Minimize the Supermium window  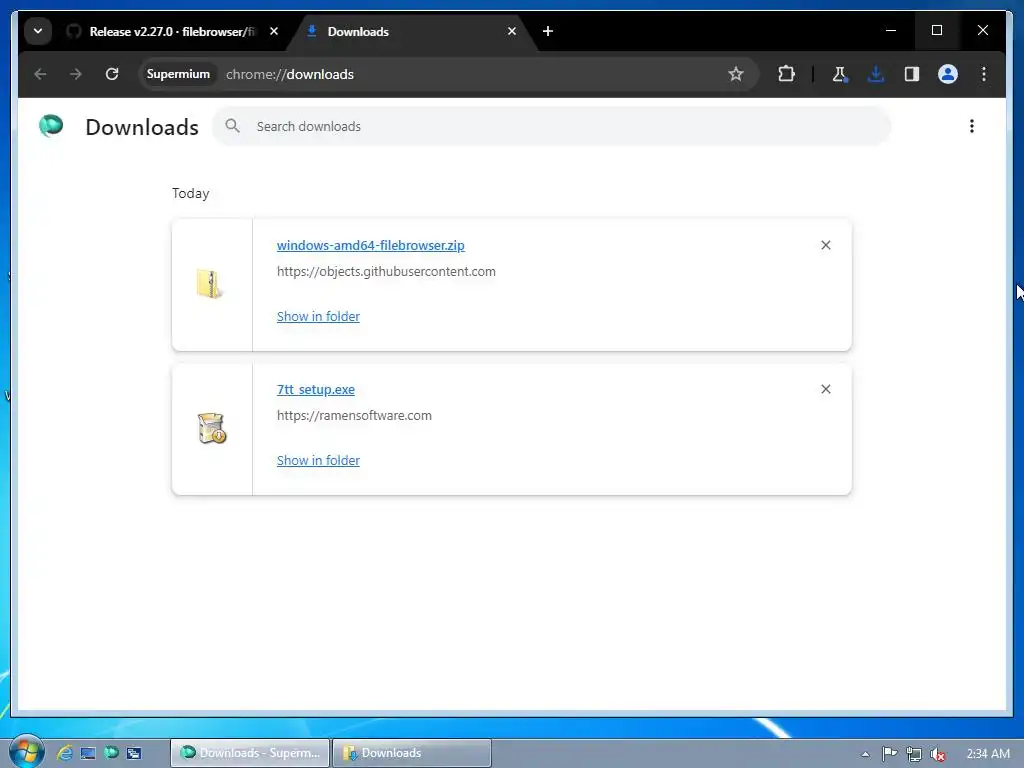coord(891,30)
